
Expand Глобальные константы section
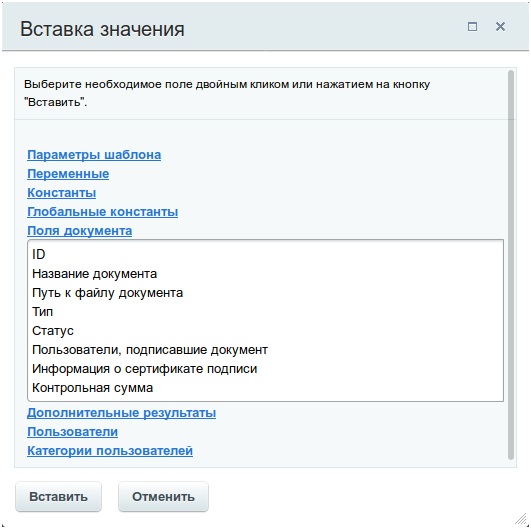point(102,212)
